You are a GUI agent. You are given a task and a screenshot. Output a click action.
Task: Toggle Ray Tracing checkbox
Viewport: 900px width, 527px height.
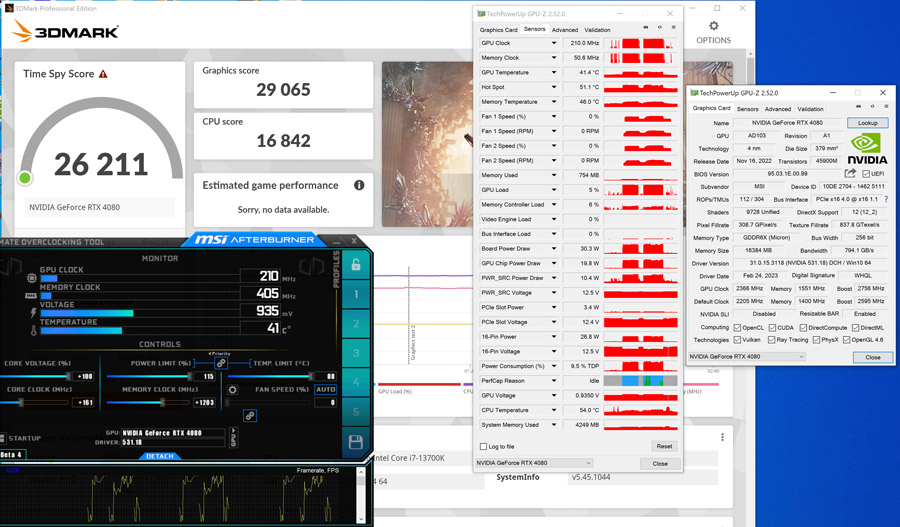pyautogui.click(x=771, y=340)
